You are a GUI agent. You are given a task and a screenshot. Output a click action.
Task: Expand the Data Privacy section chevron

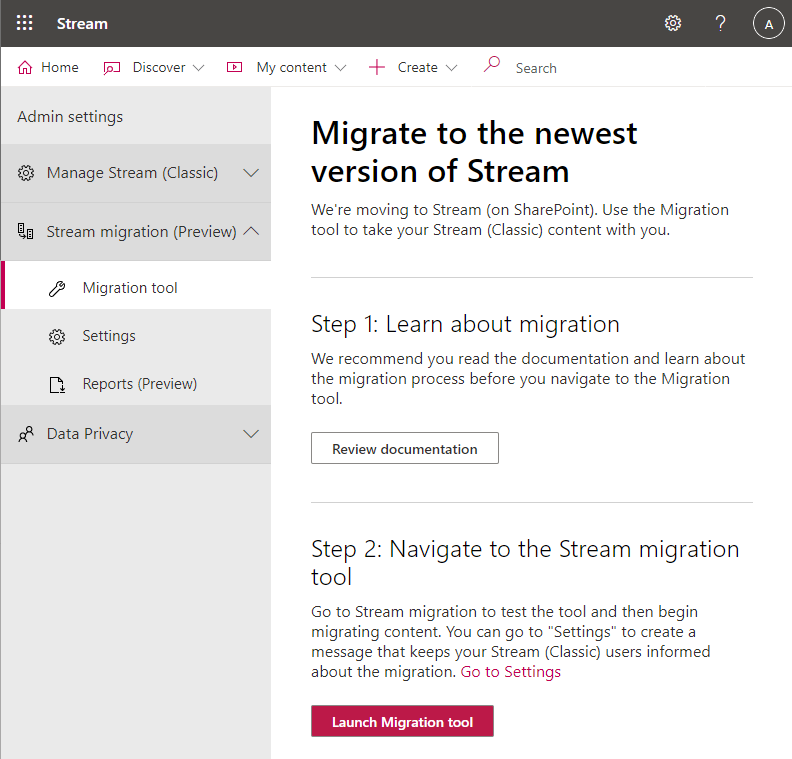(251, 434)
